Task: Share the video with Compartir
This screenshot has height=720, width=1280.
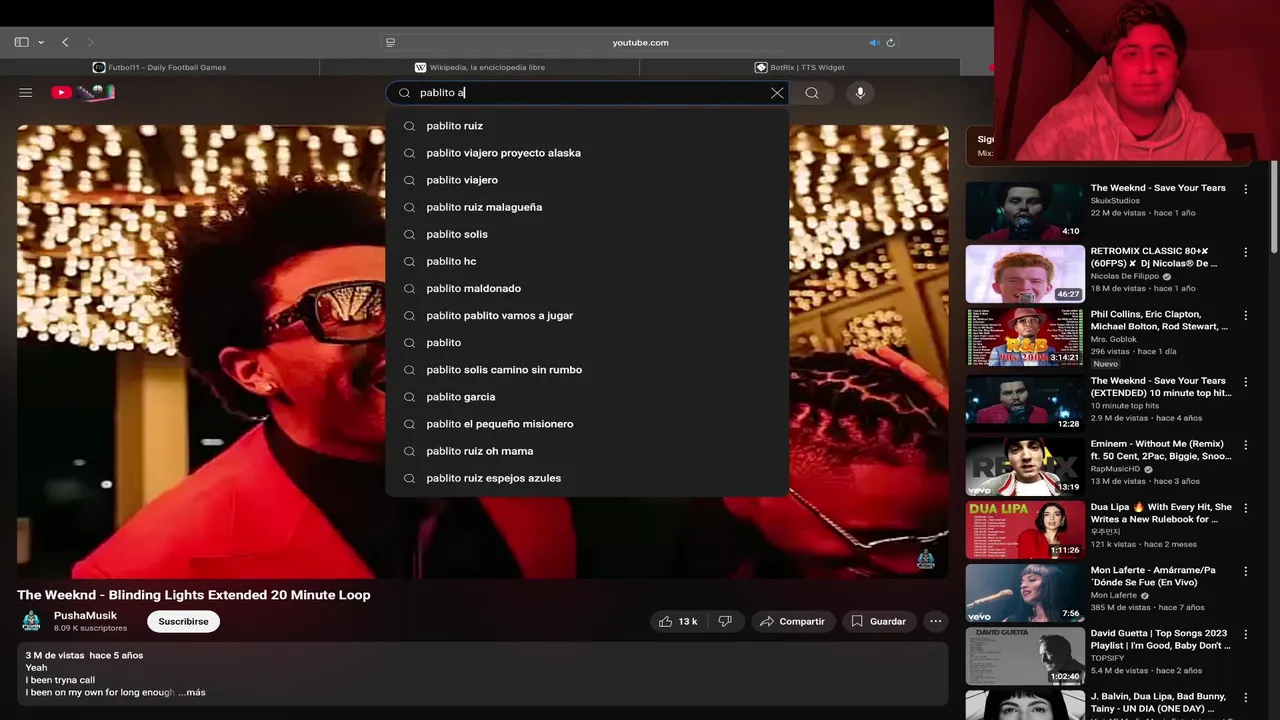Action: point(792,621)
